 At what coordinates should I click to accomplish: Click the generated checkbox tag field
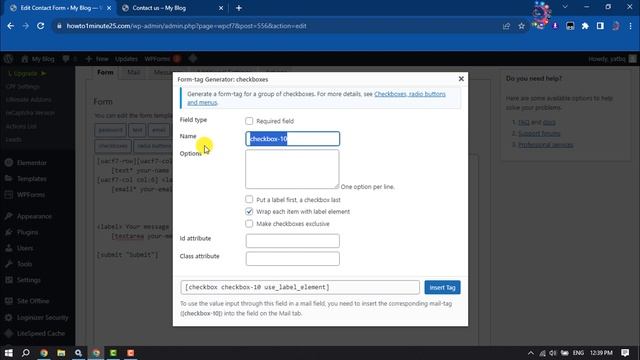click(300, 287)
